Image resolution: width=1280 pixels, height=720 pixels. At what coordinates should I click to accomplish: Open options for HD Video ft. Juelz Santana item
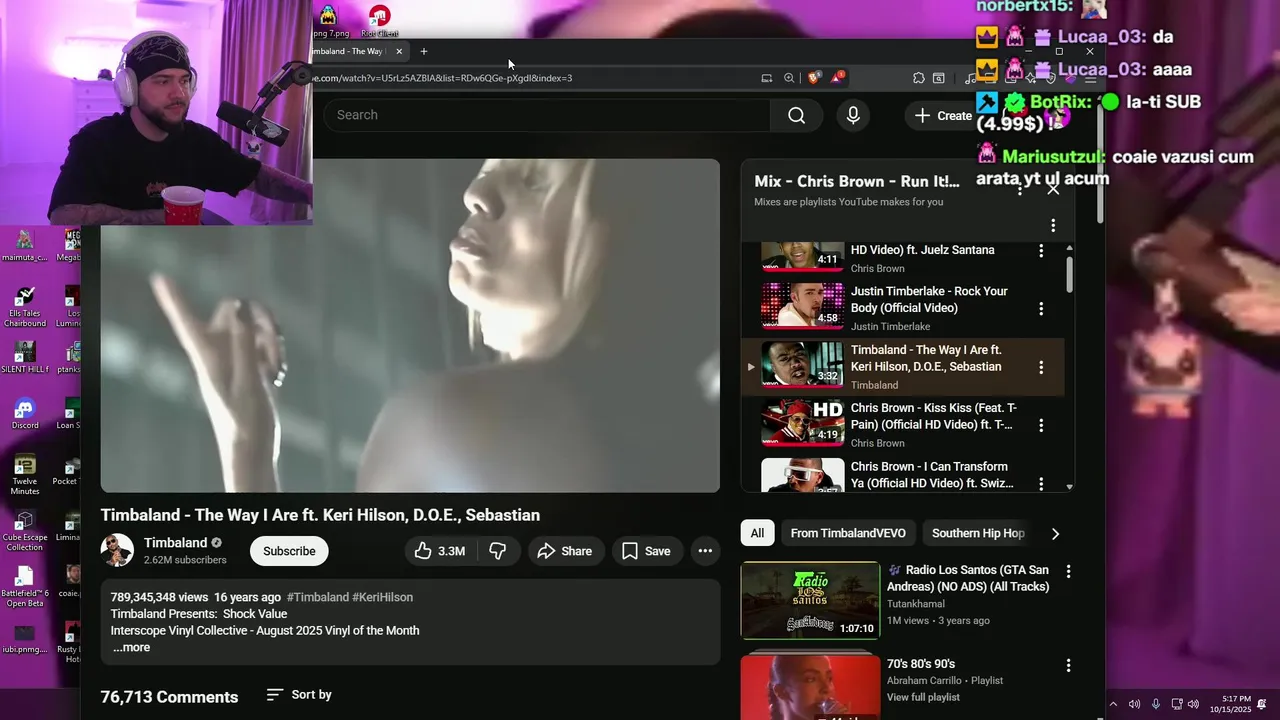click(x=1041, y=251)
